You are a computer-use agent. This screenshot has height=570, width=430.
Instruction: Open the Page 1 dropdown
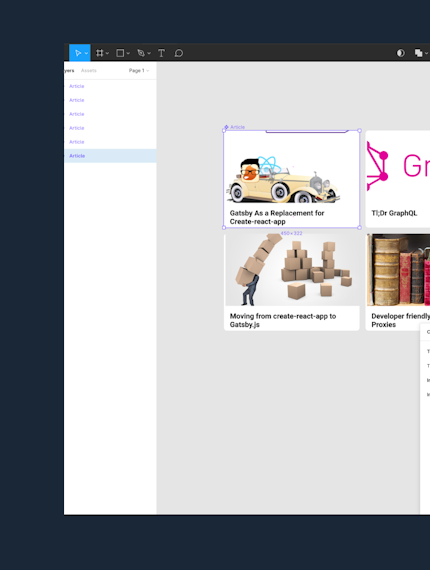pyautogui.click(x=139, y=71)
